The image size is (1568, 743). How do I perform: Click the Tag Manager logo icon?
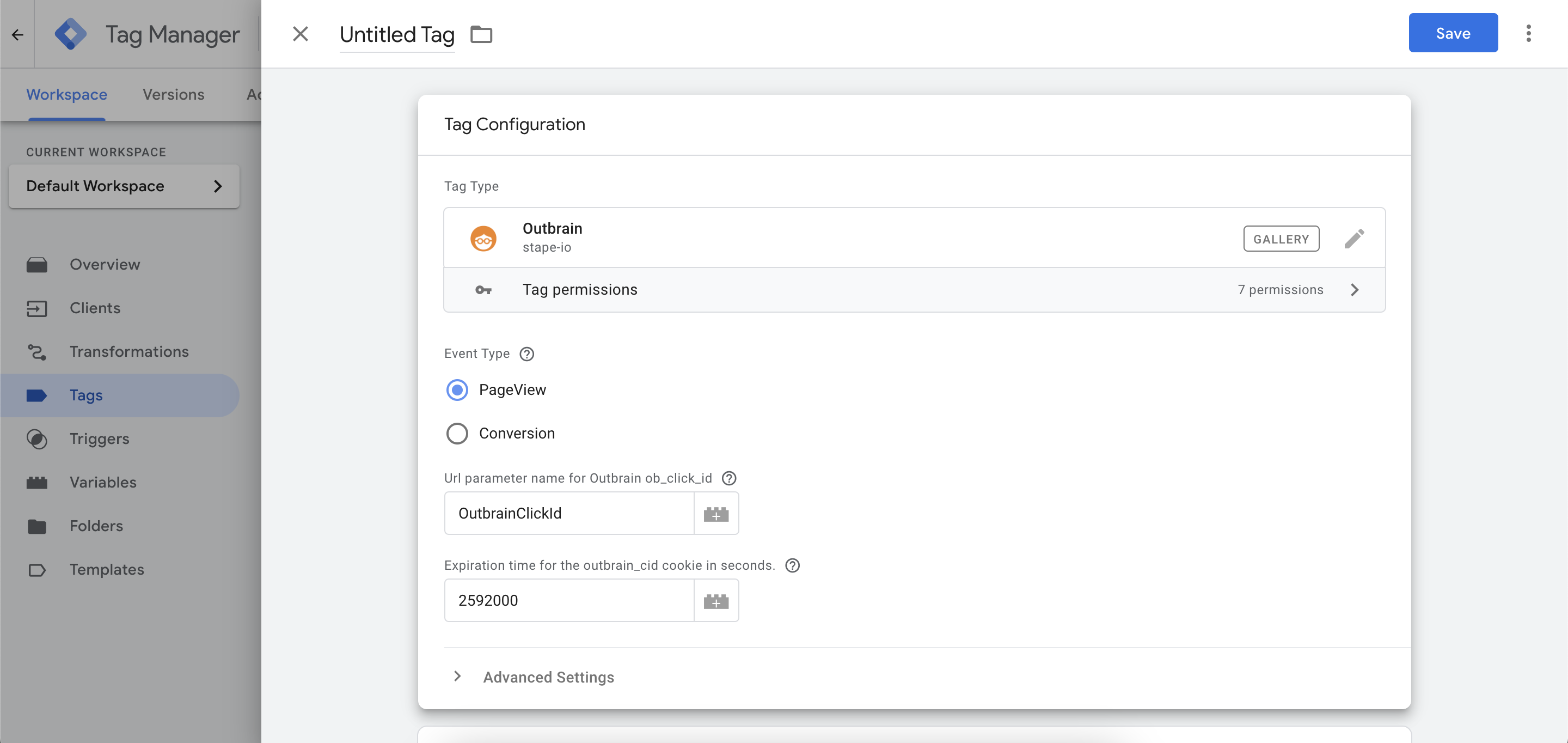click(x=71, y=34)
